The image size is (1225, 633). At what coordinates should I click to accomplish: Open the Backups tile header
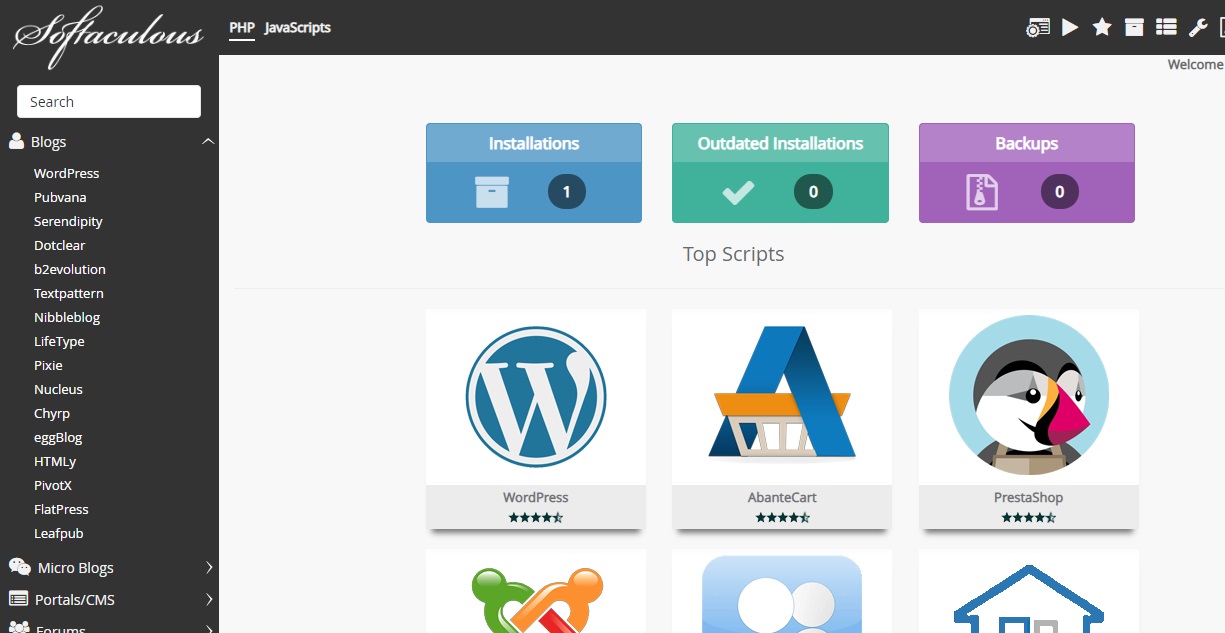pos(1027,143)
